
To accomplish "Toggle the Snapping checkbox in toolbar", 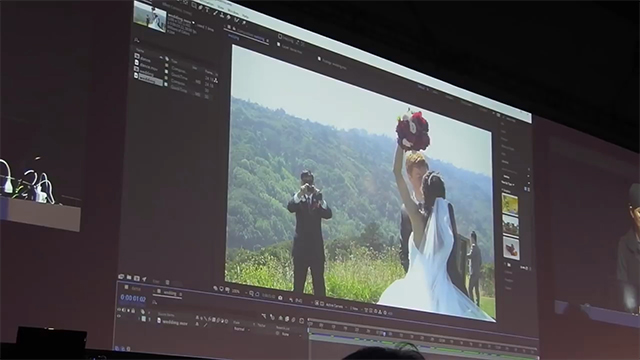I will pos(280,37).
